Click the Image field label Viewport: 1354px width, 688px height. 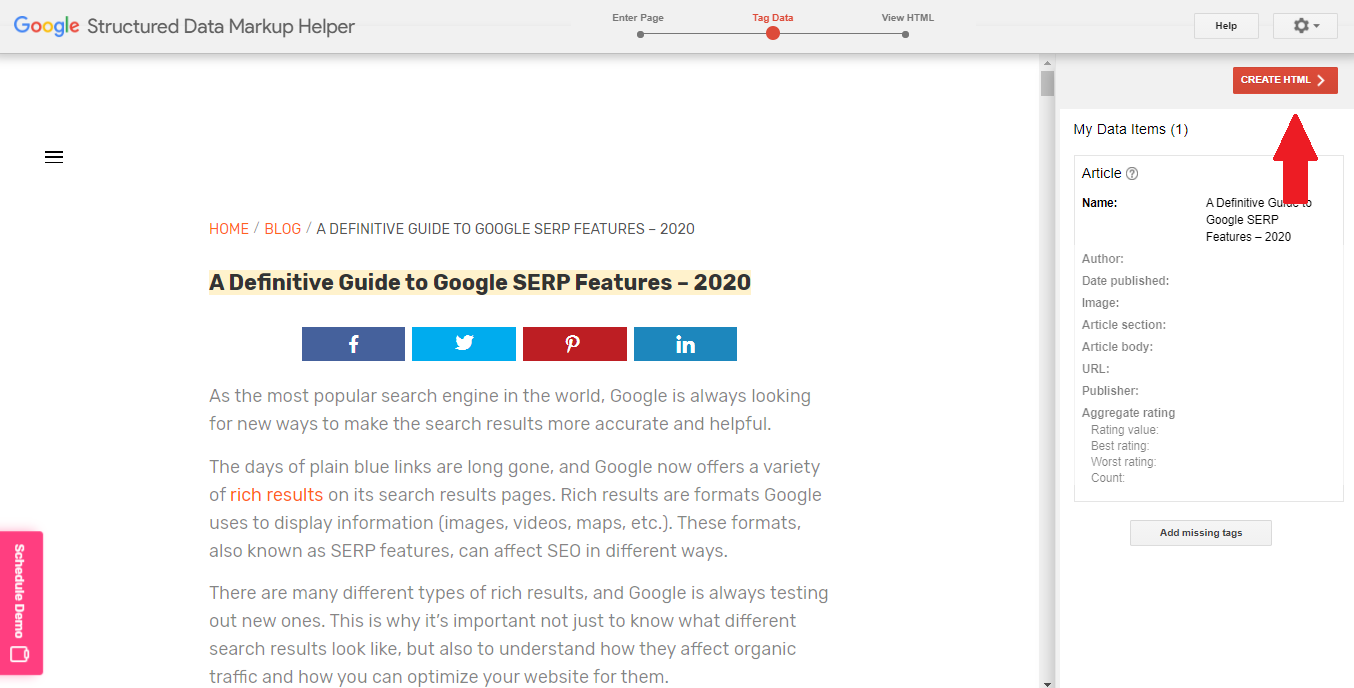tap(1101, 303)
